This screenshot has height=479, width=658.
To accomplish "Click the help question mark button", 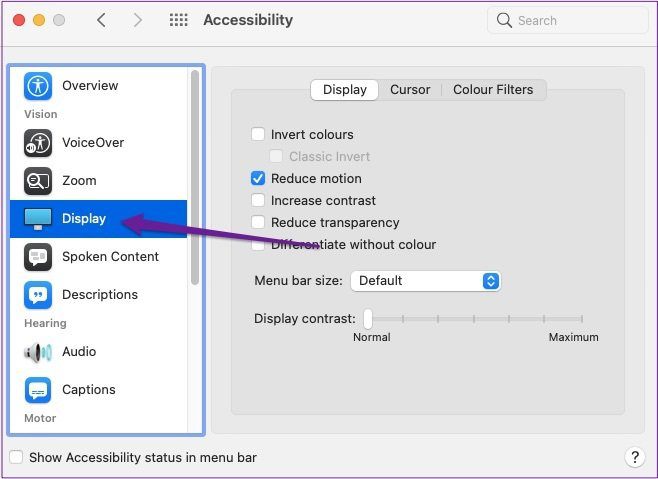I will [x=634, y=457].
